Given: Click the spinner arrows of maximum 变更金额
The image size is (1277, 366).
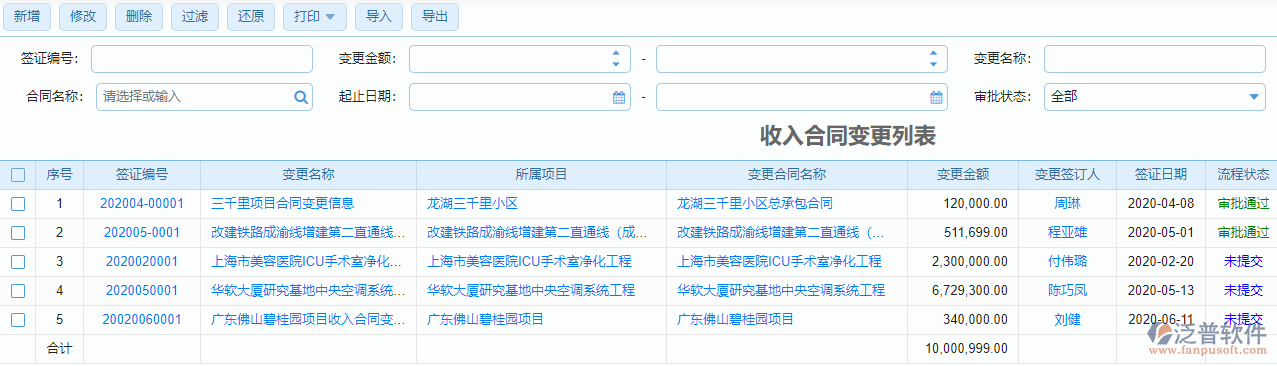Looking at the screenshot, I should coord(934,59).
